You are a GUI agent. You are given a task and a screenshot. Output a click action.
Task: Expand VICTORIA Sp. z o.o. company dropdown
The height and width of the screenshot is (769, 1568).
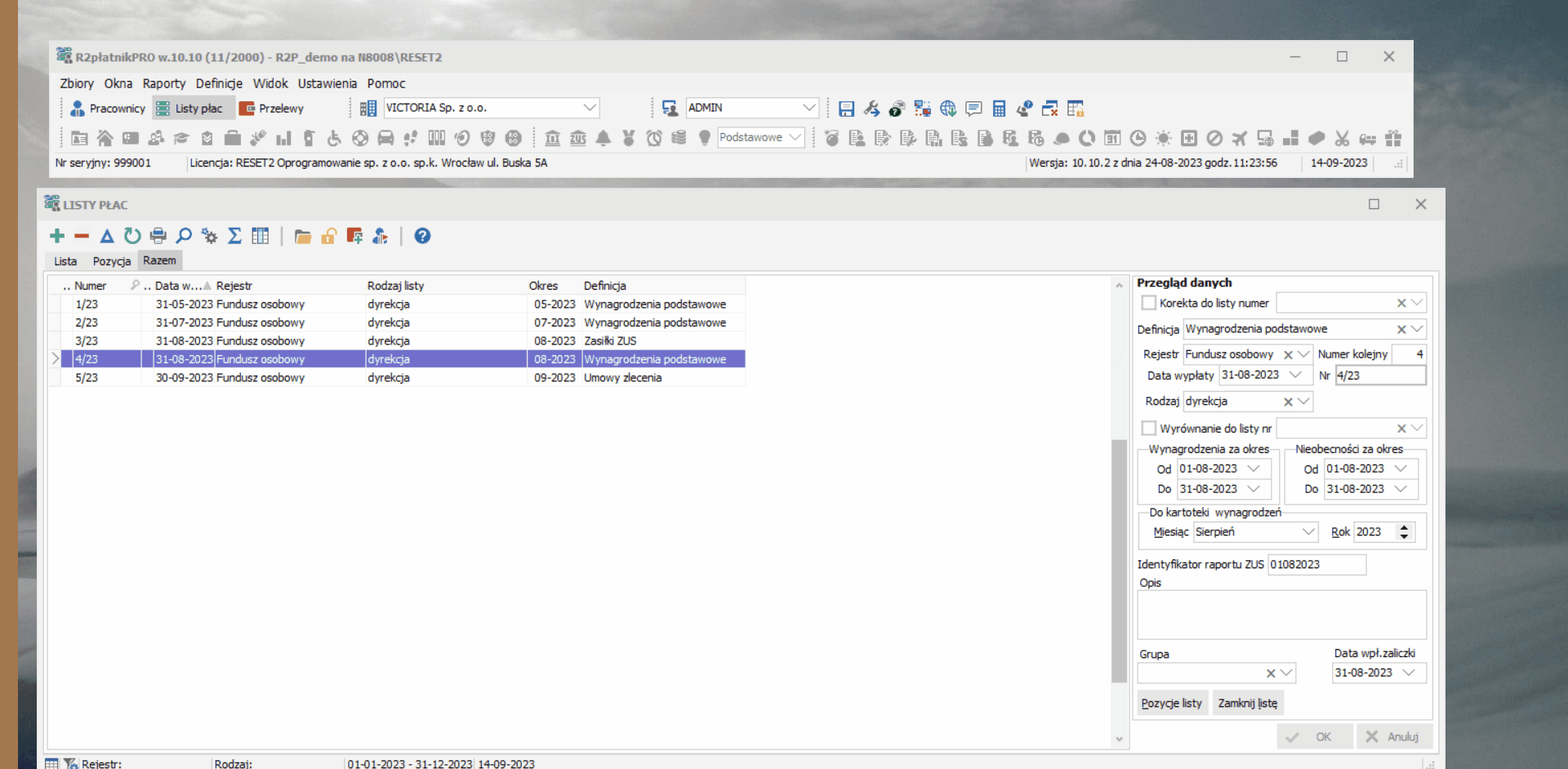pos(590,108)
